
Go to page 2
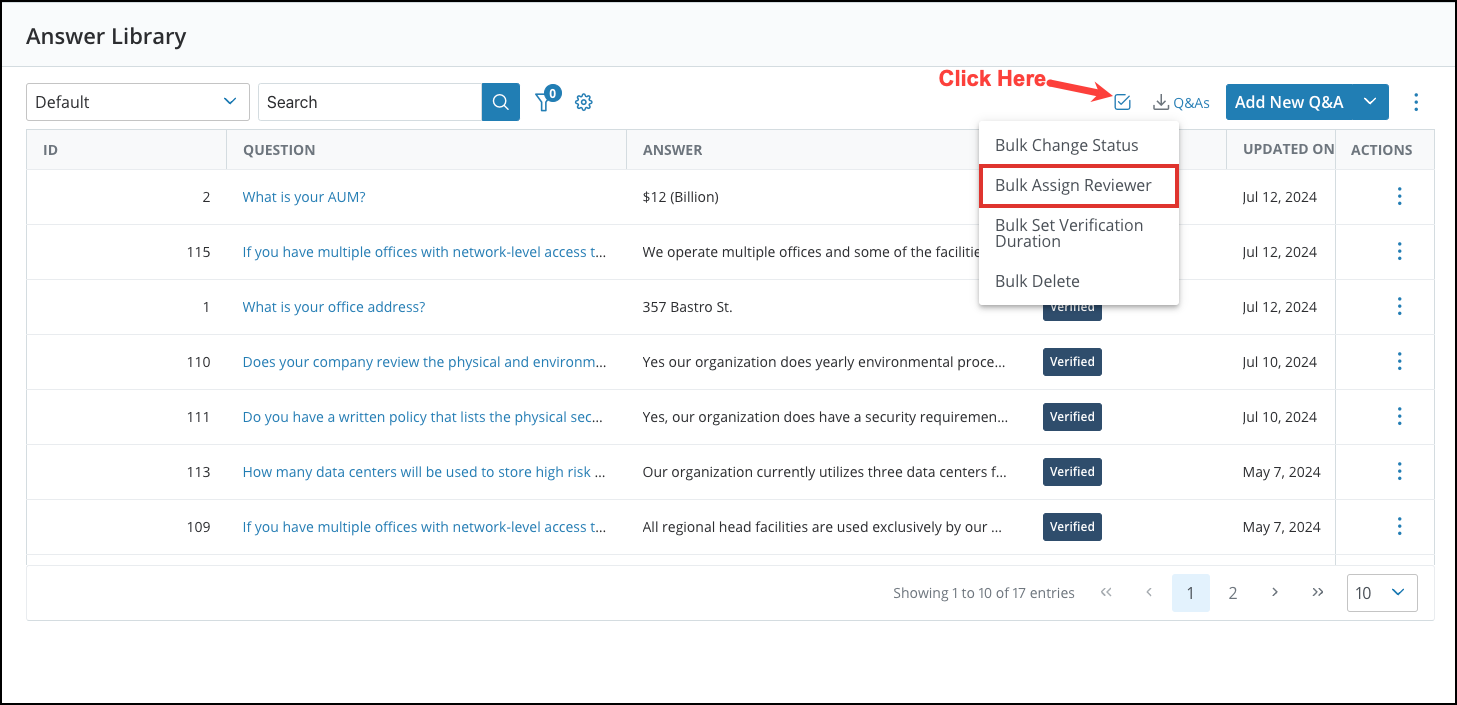pyautogui.click(x=1233, y=593)
